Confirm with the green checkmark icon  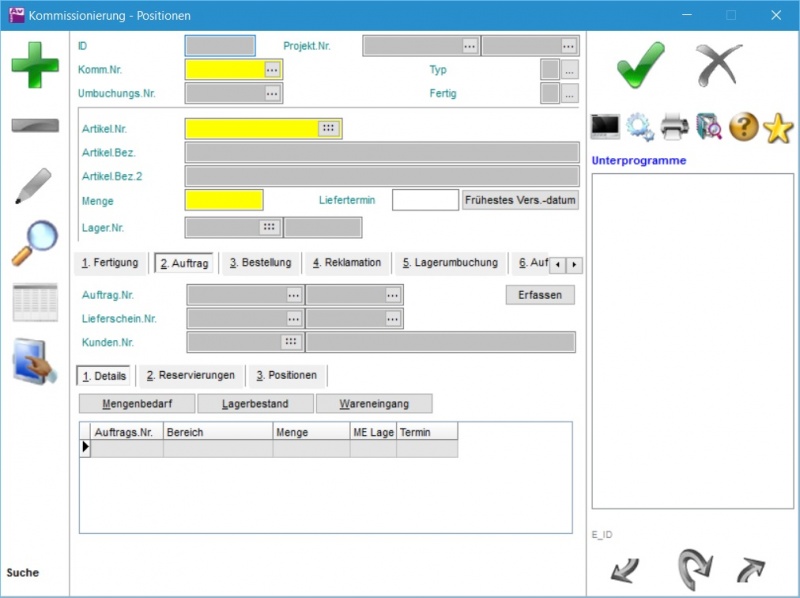[x=640, y=67]
